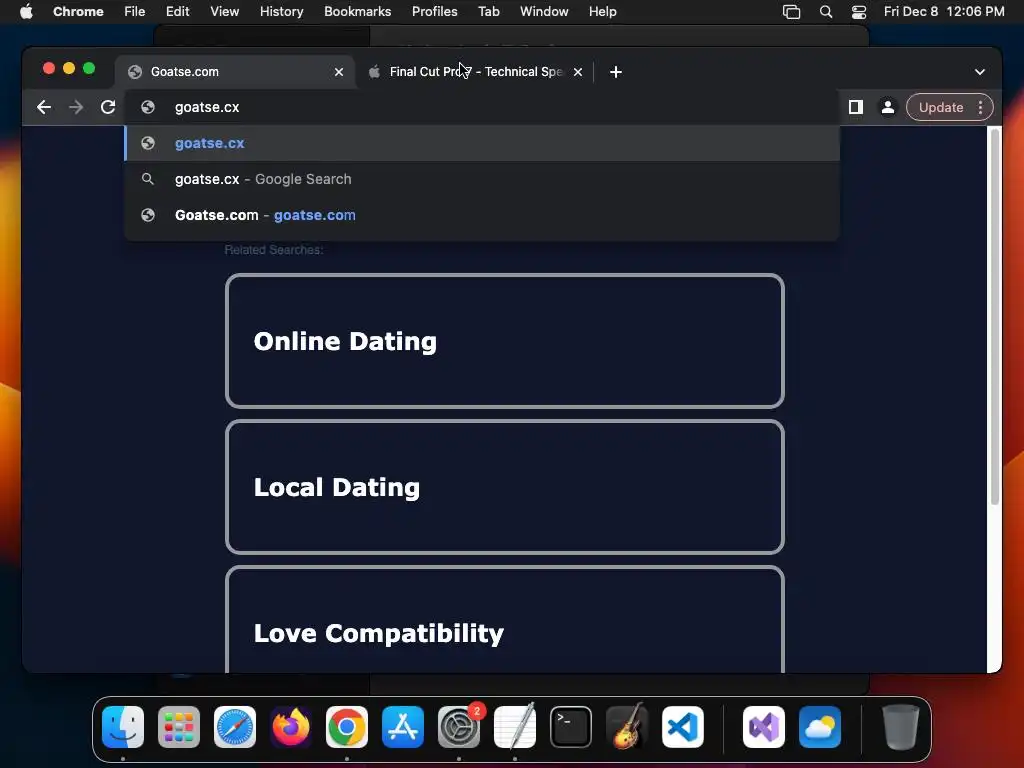Open the View menu
The width and height of the screenshot is (1024, 768).
[224, 11]
